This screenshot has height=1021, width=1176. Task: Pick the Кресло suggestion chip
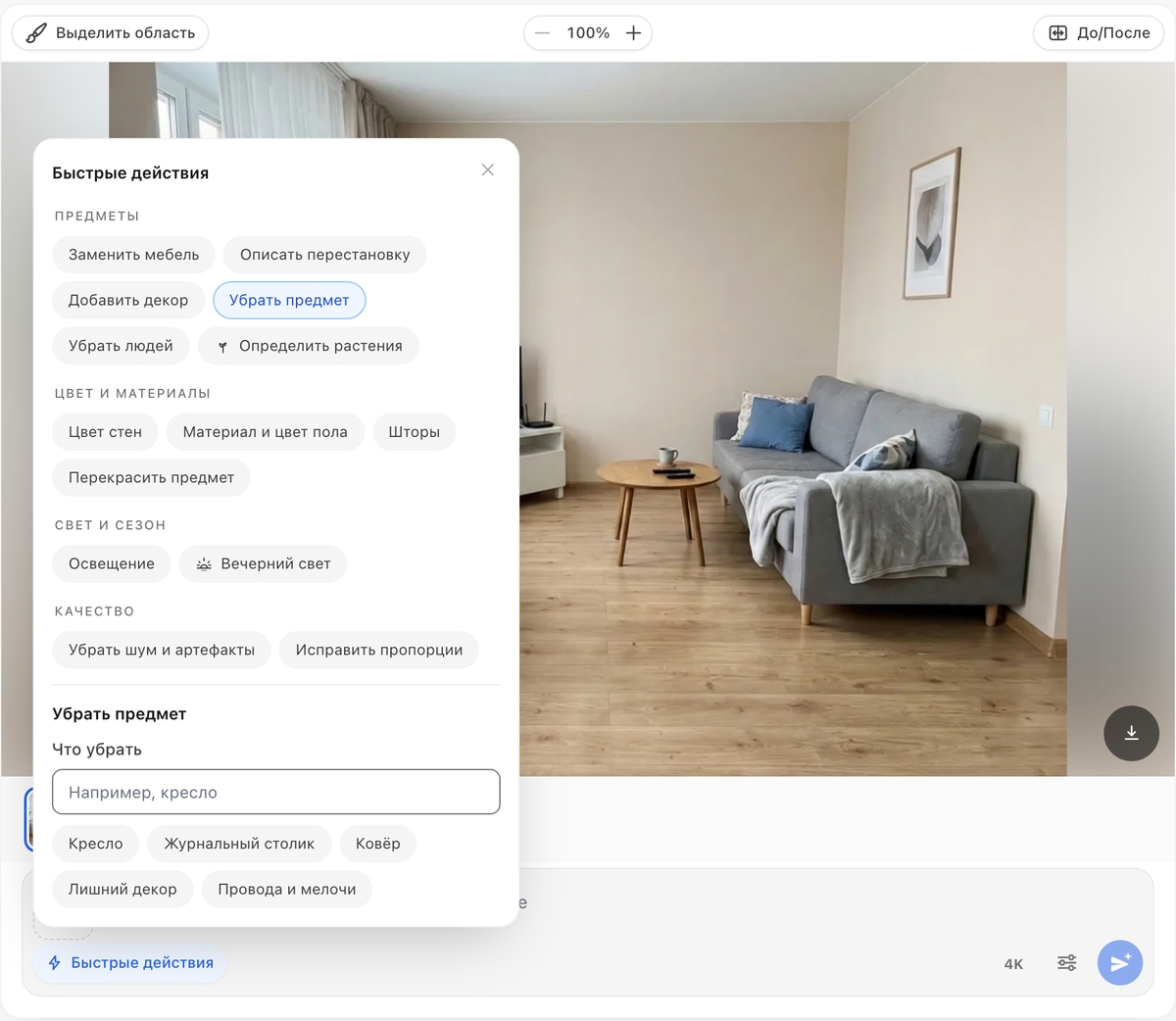click(x=96, y=844)
